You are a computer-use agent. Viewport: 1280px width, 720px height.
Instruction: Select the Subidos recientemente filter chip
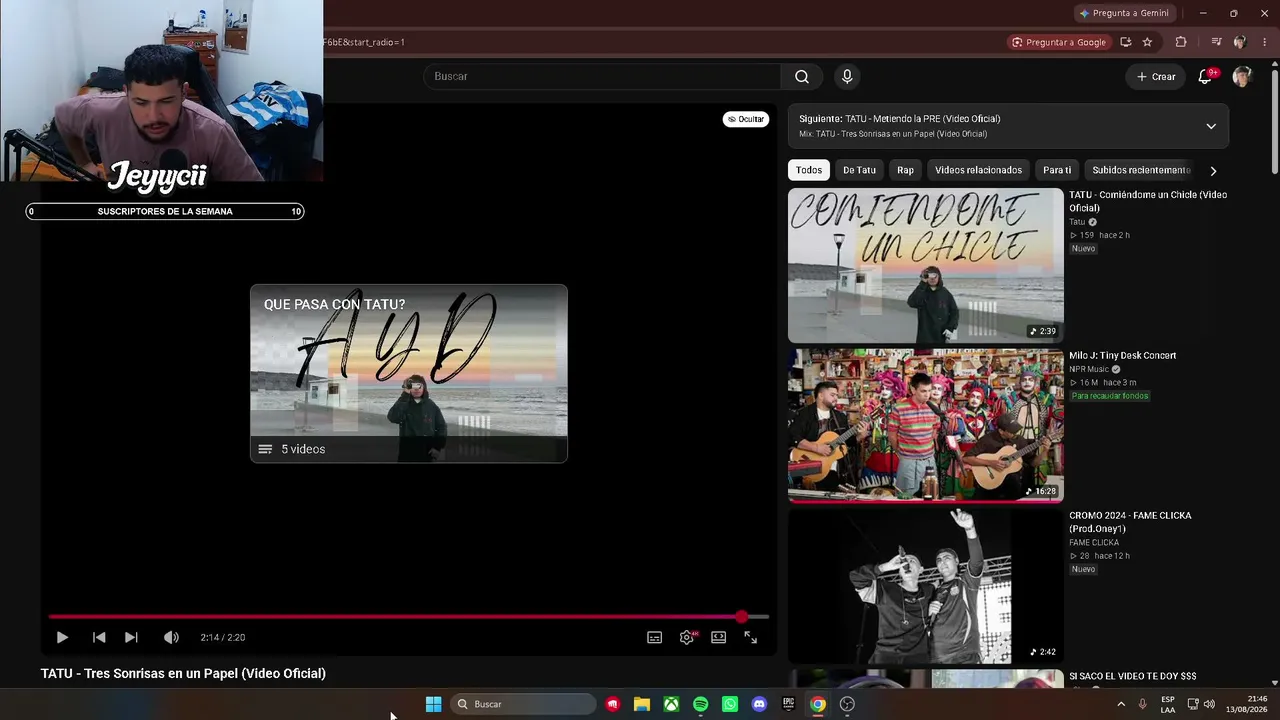(x=1141, y=170)
